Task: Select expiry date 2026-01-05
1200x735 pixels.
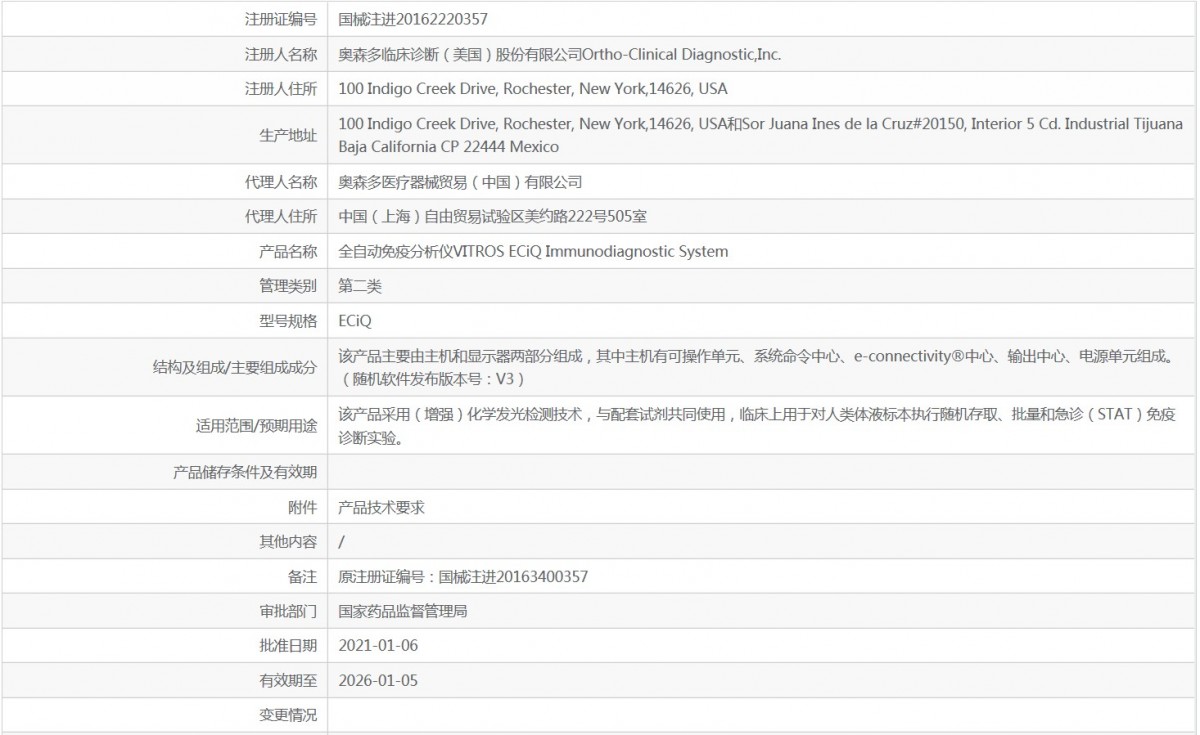Action: coord(379,681)
